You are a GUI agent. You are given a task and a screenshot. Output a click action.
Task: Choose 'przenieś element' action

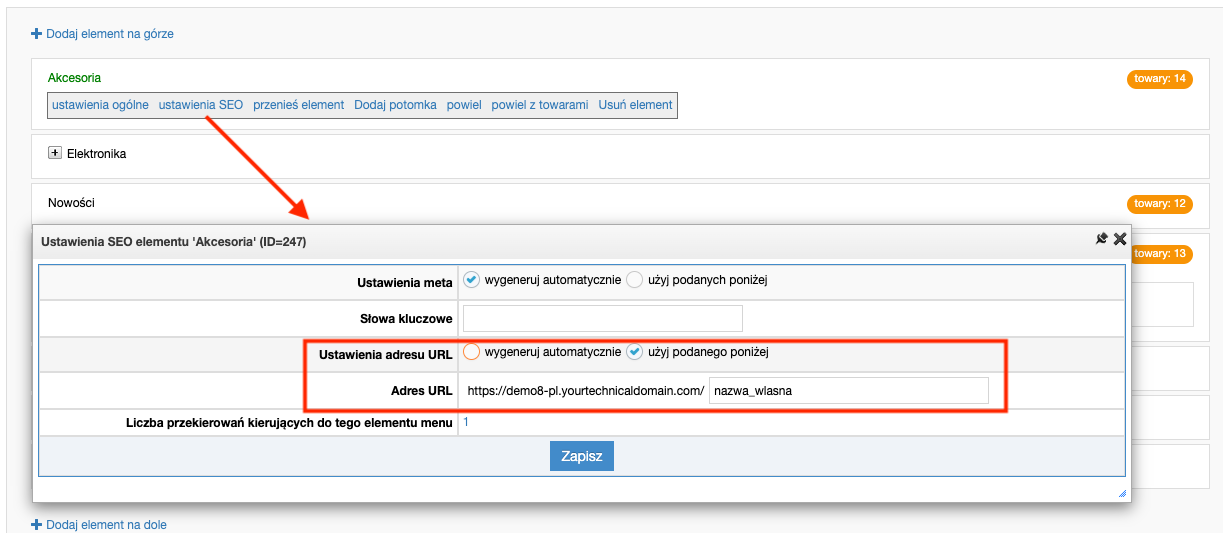pos(298,105)
